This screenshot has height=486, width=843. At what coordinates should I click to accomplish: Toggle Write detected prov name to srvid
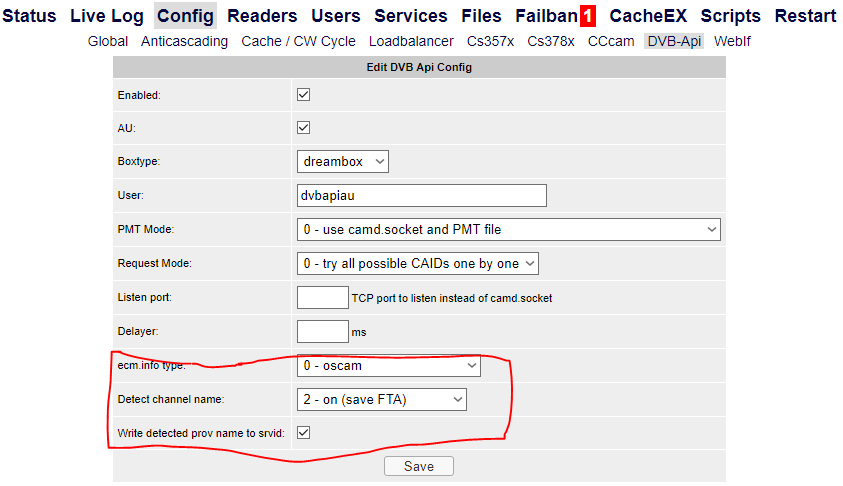(x=303, y=432)
